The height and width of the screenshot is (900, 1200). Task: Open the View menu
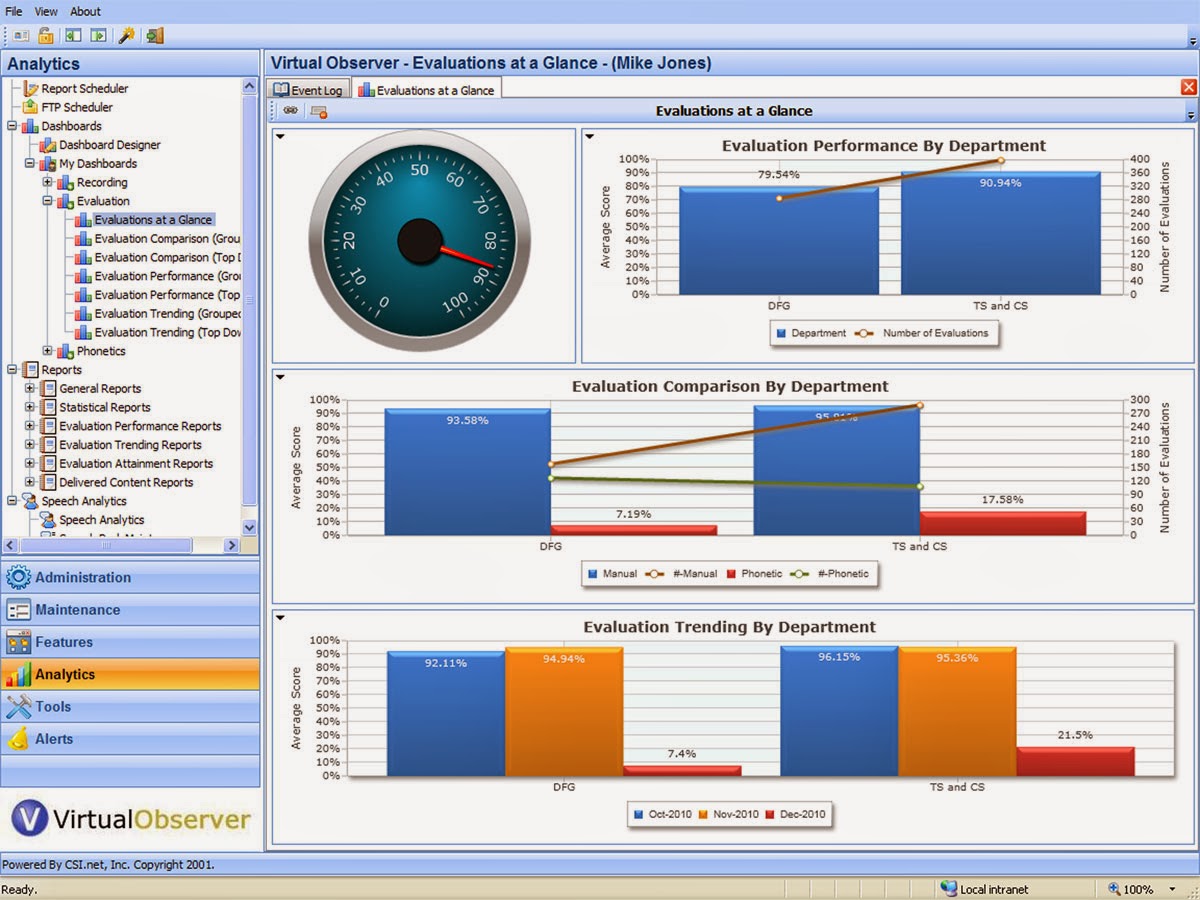pyautogui.click(x=46, y=11)
